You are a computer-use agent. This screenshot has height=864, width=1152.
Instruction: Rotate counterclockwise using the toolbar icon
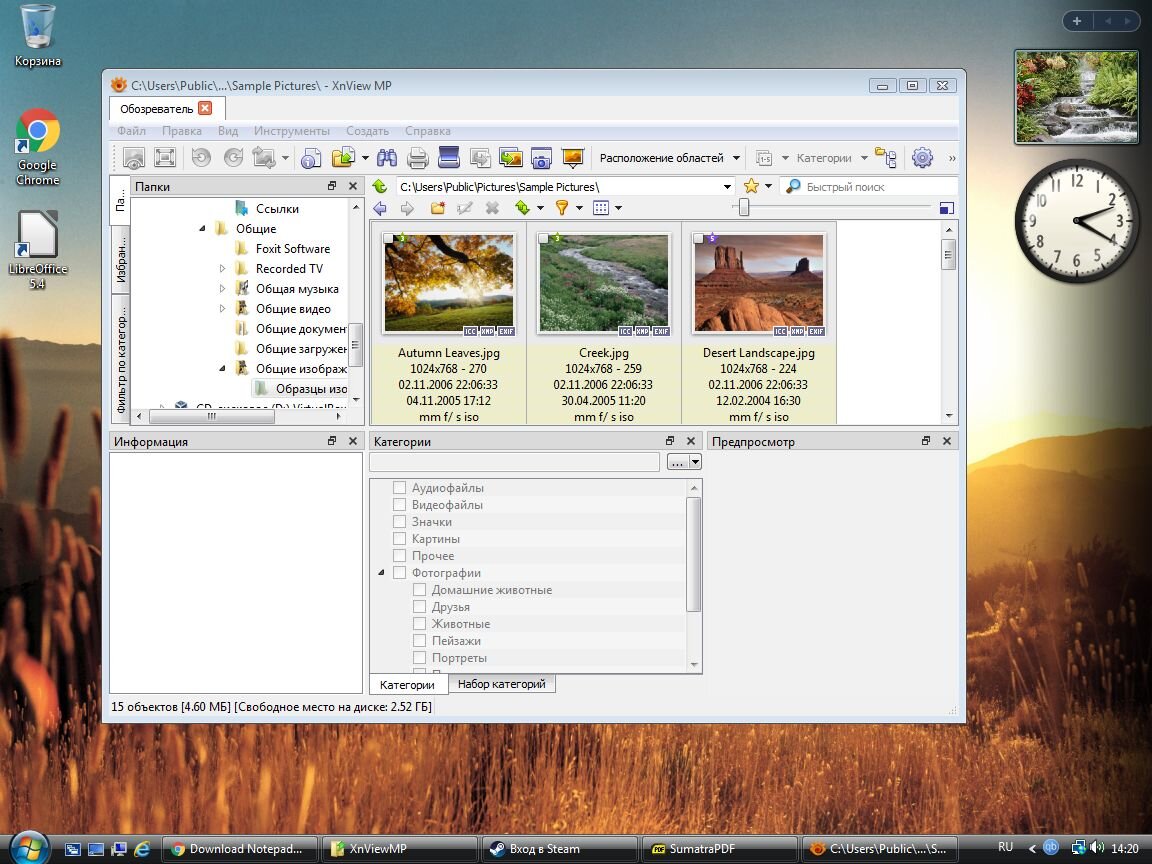point(201,158)
